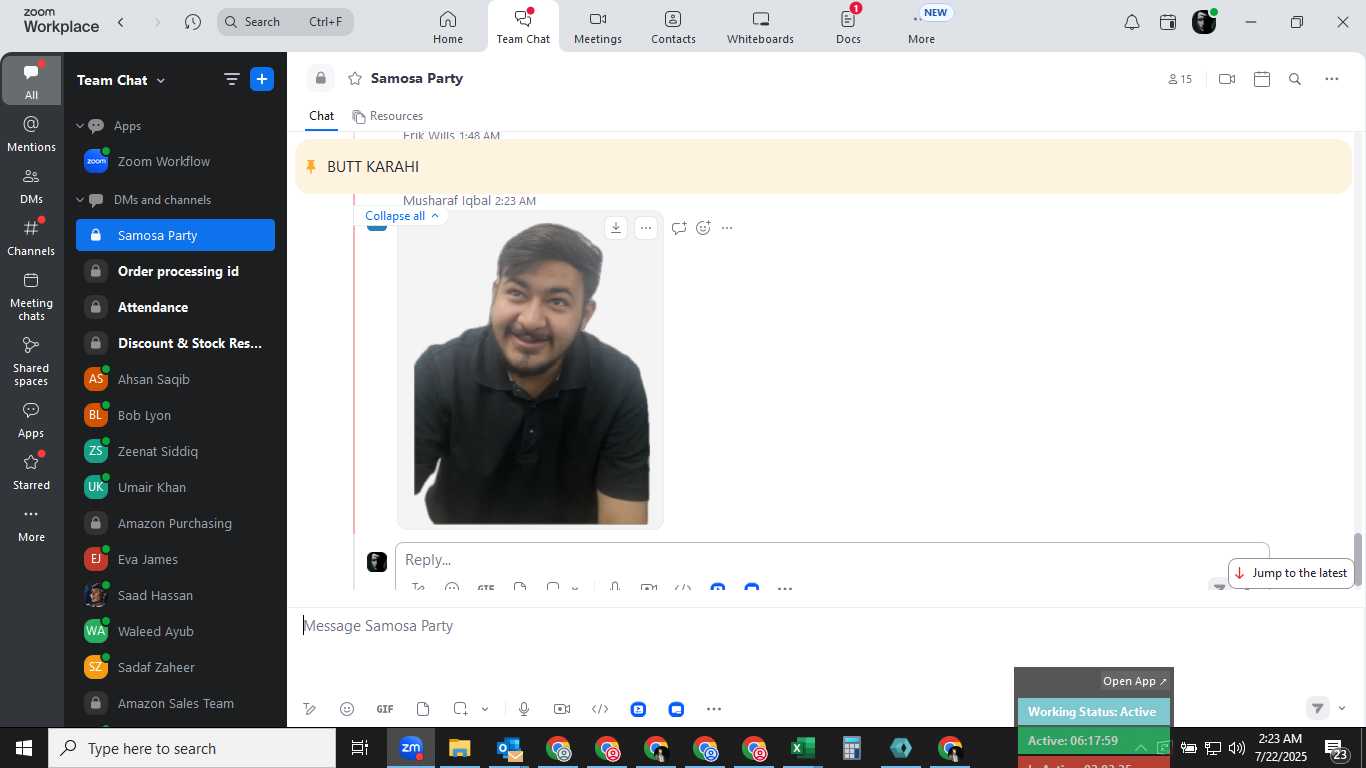Add a reaction to Musharaf Iqbal's message
Image resolution: width=1366 pixels, height=768 pixels.
pos(703,228)
